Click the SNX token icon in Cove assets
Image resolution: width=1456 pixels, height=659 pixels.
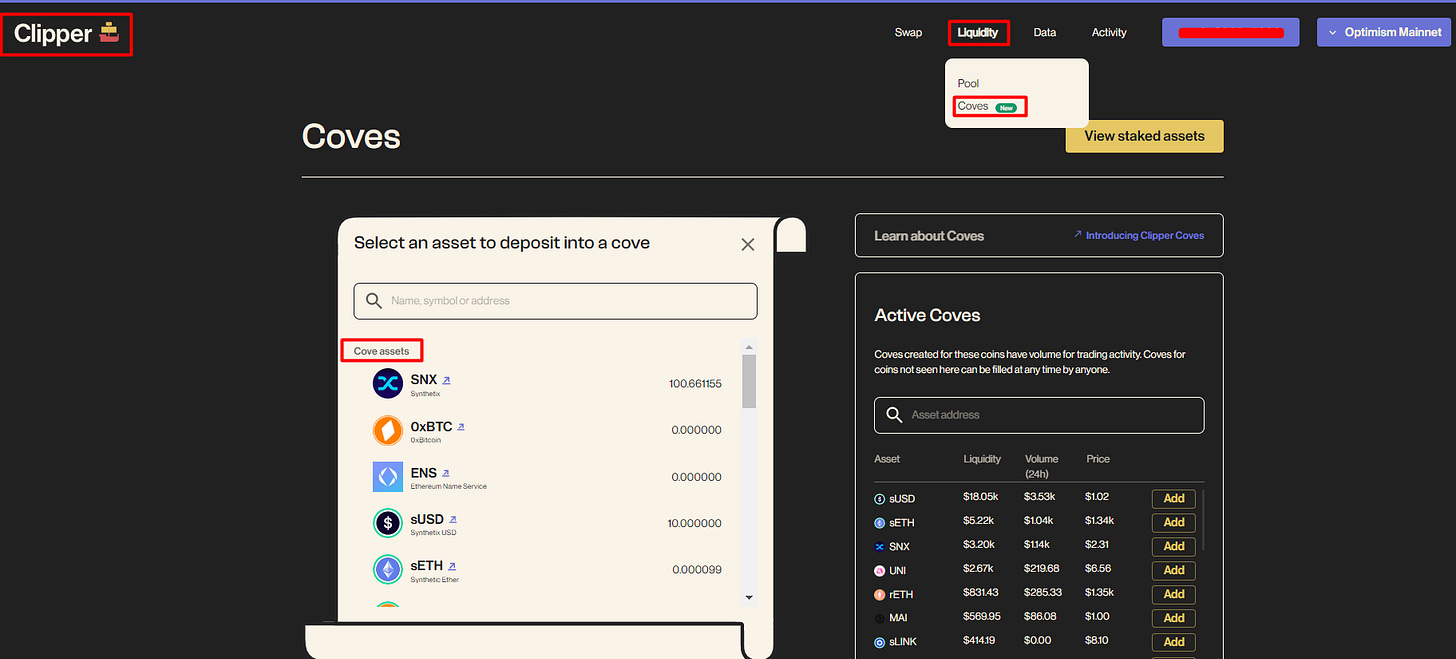pyautogui.click(x=388, y=383)
